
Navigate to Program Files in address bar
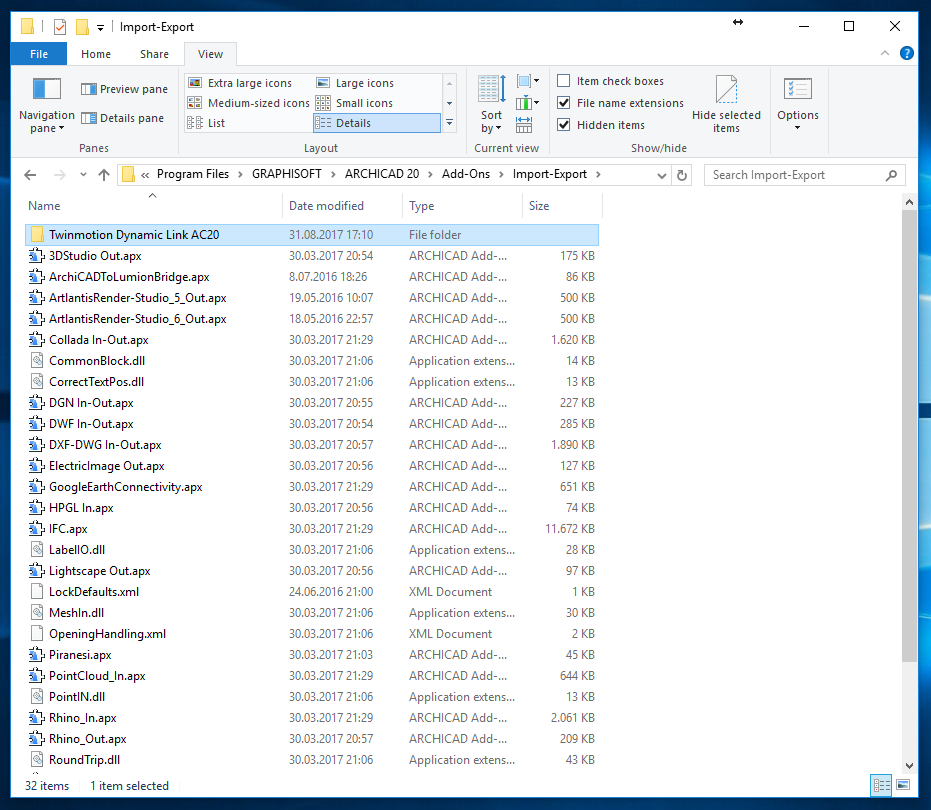coord(193,174)
